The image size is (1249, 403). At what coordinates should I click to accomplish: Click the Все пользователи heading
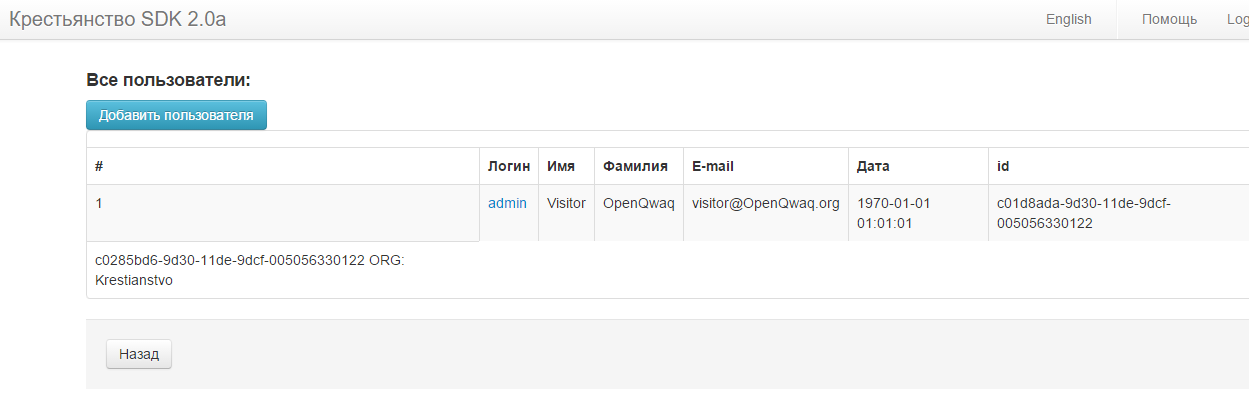coord(168,80)
